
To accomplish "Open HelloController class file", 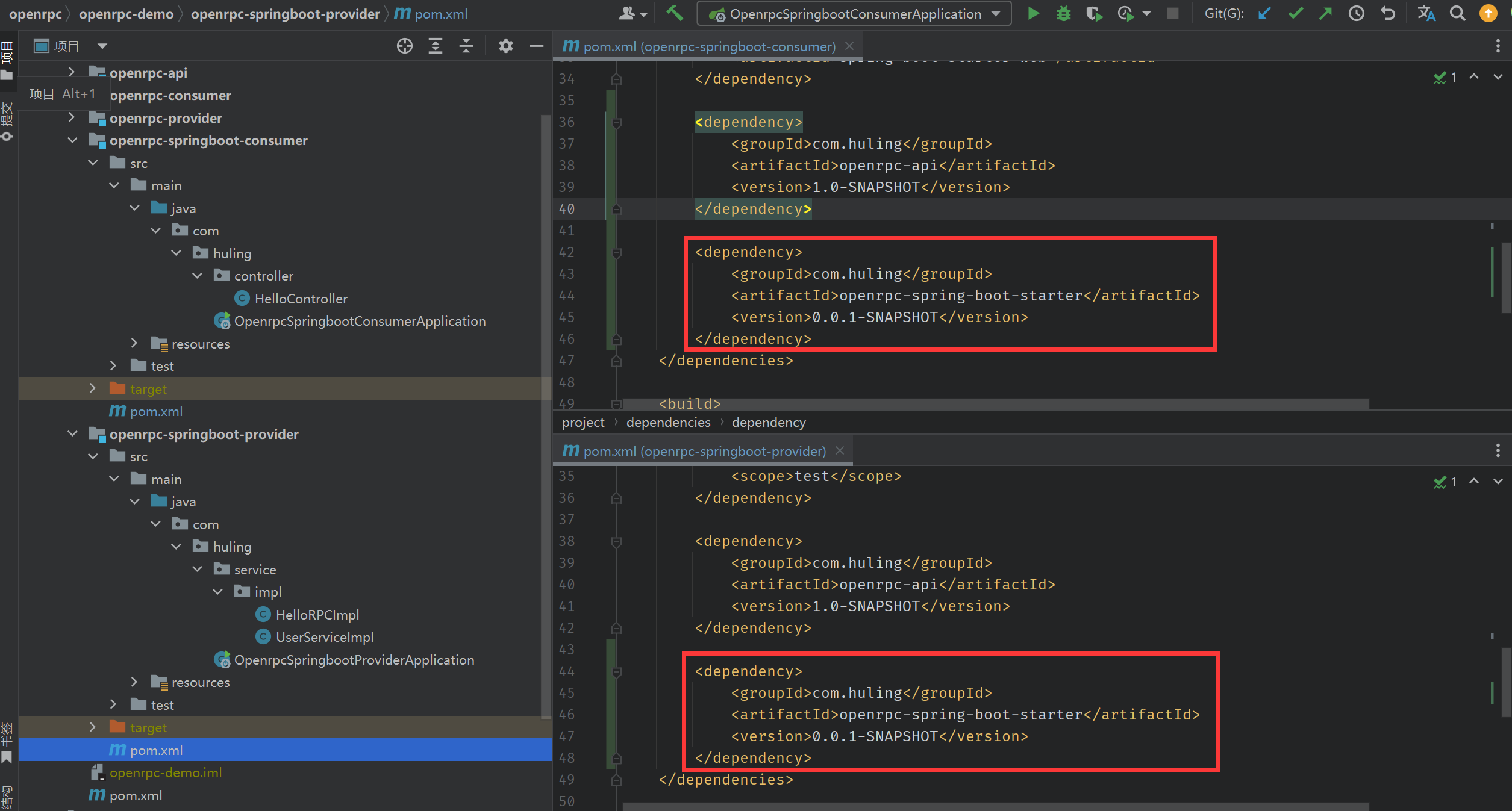I will coord(301,299).
